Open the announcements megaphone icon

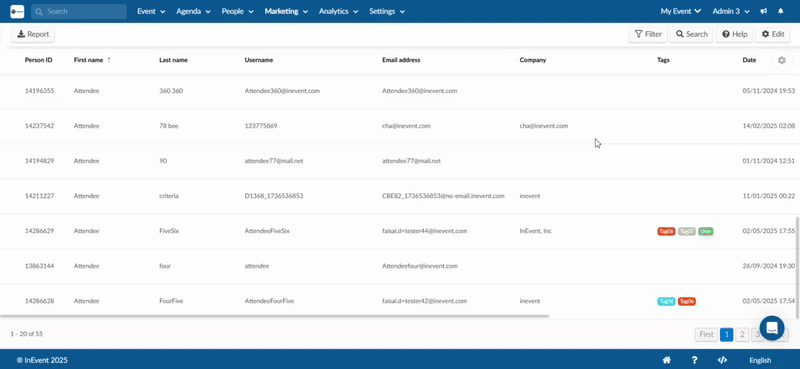763,11
